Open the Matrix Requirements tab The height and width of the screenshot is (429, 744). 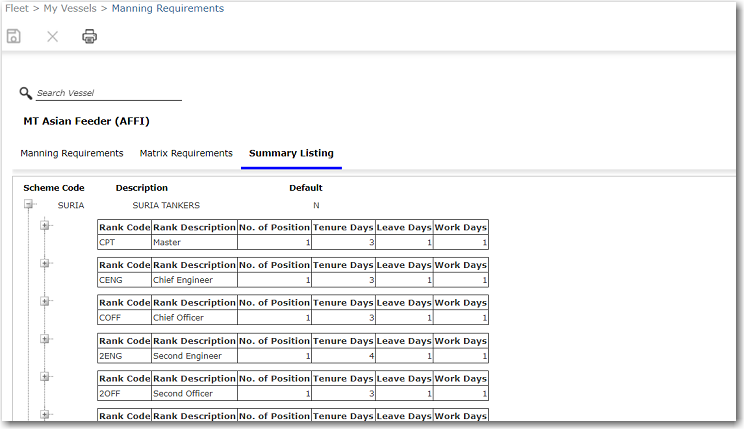coord(186,154)
